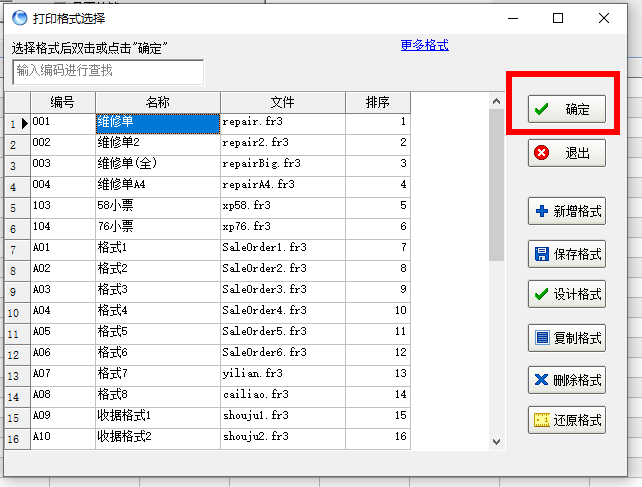
Task: Select the 收据格式2 name cell
Action: tap(158, 439)
